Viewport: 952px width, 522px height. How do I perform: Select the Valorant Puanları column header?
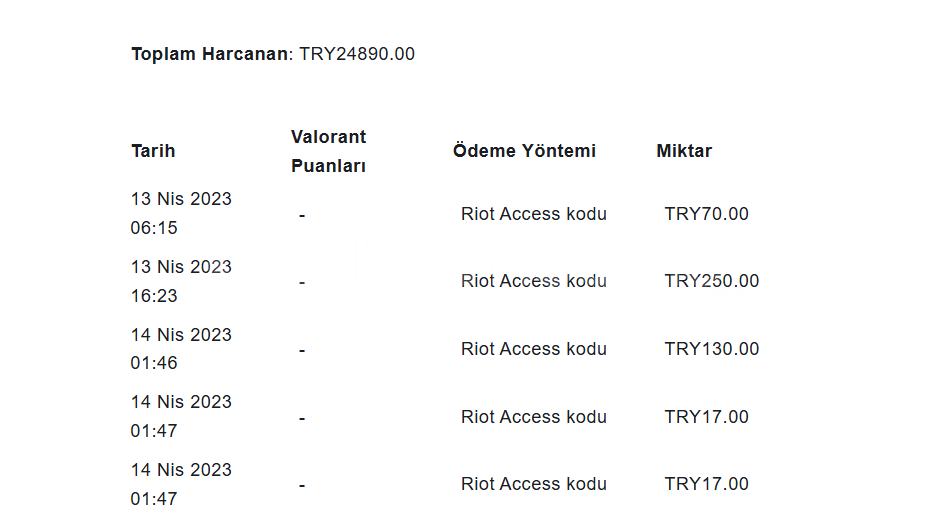(x=328, y=151)
